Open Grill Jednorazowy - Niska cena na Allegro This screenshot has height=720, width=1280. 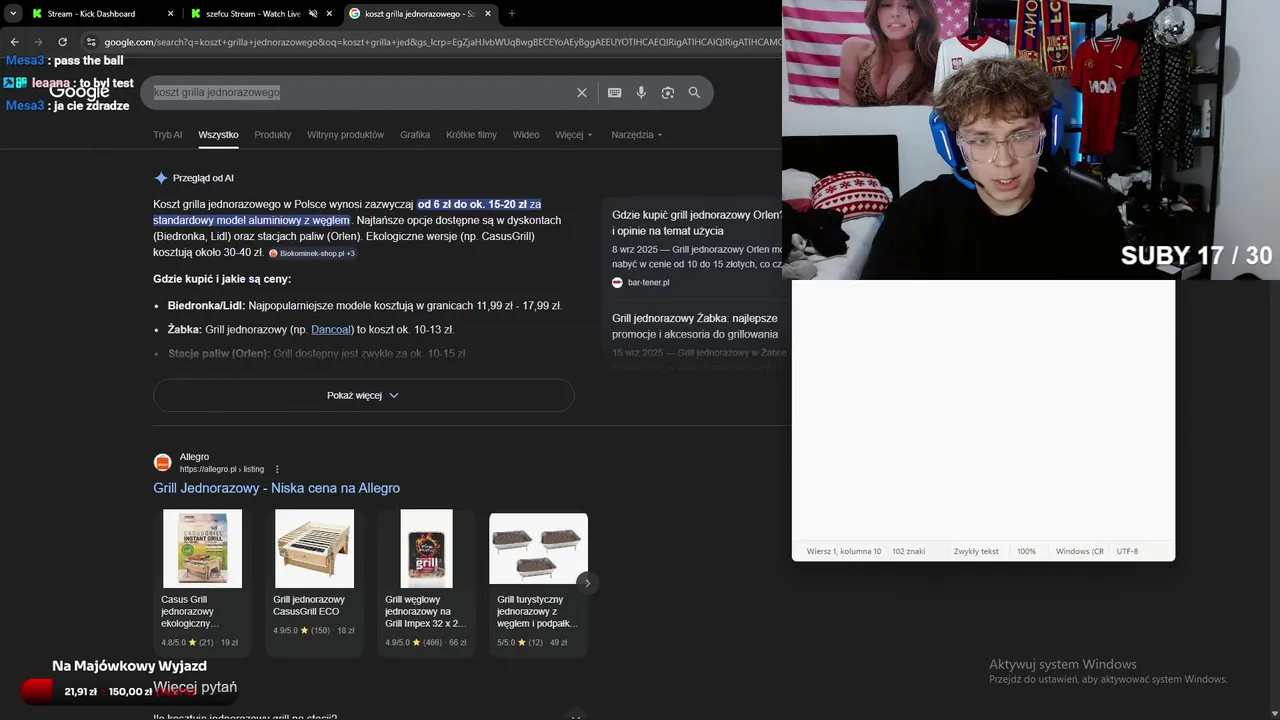[x=276, y=488]
